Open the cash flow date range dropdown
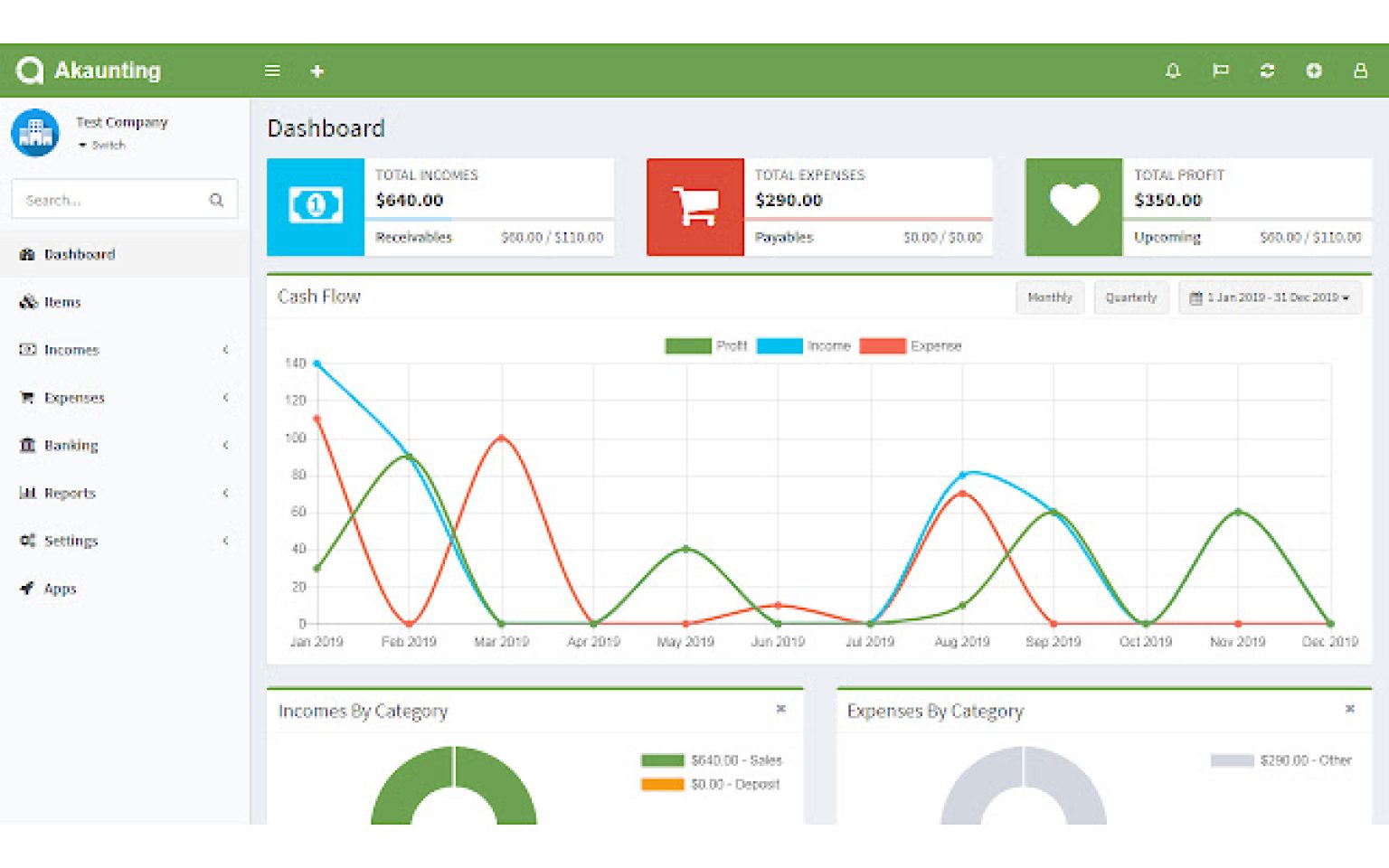The image size is (1389, 868). 1270,297
